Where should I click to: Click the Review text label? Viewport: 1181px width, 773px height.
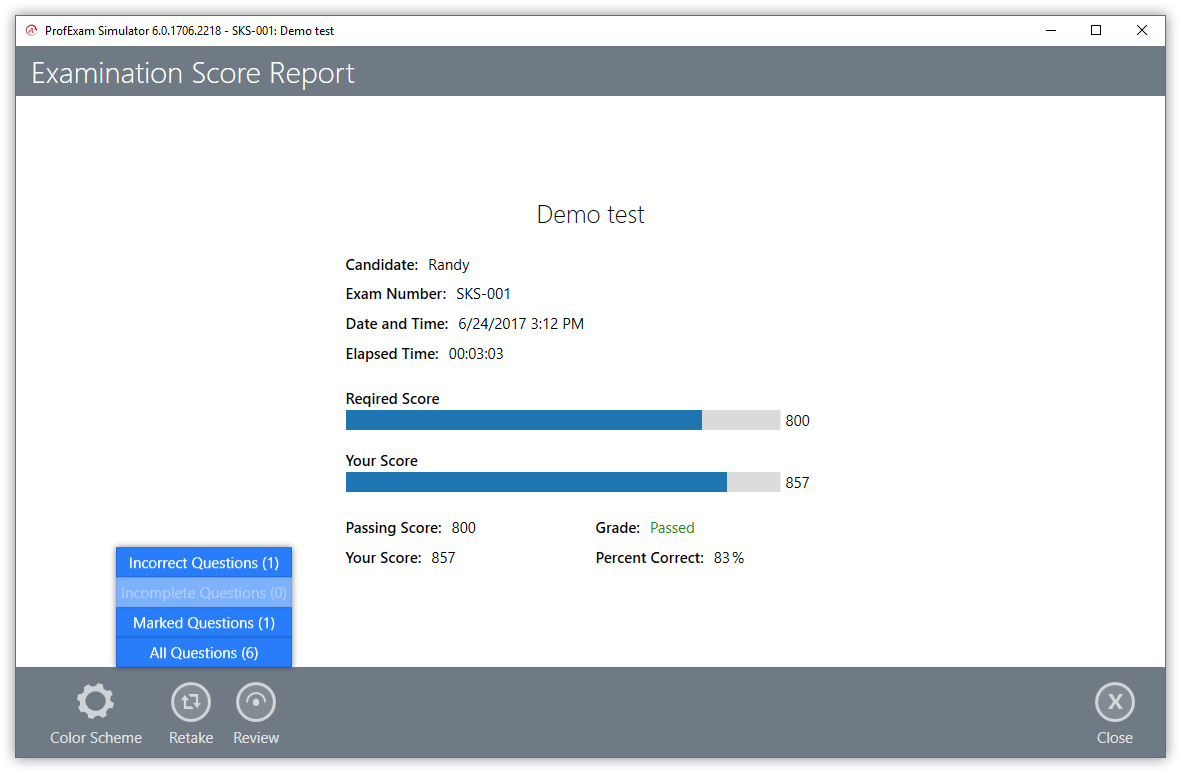[256, 738]
